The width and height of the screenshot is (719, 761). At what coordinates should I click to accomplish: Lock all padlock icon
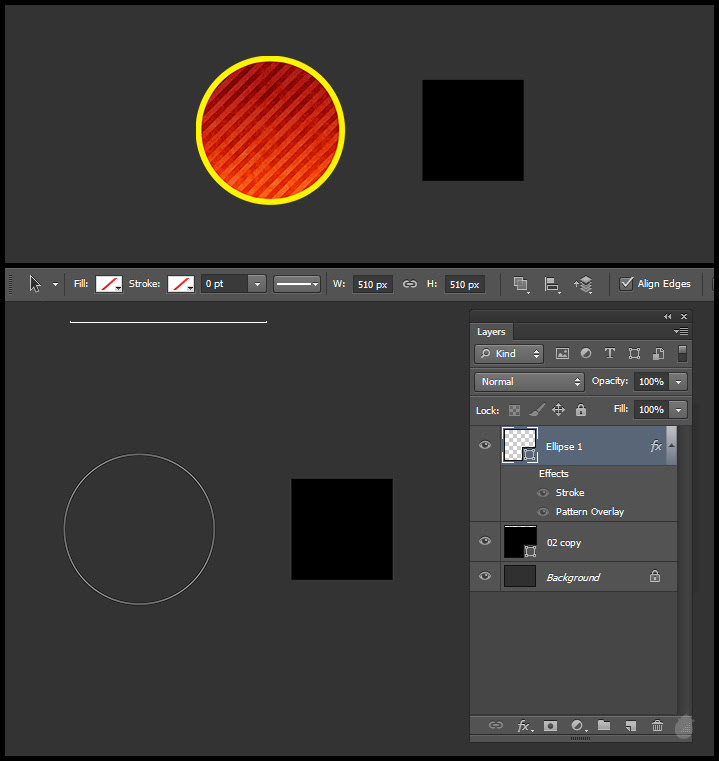(581, 410)
